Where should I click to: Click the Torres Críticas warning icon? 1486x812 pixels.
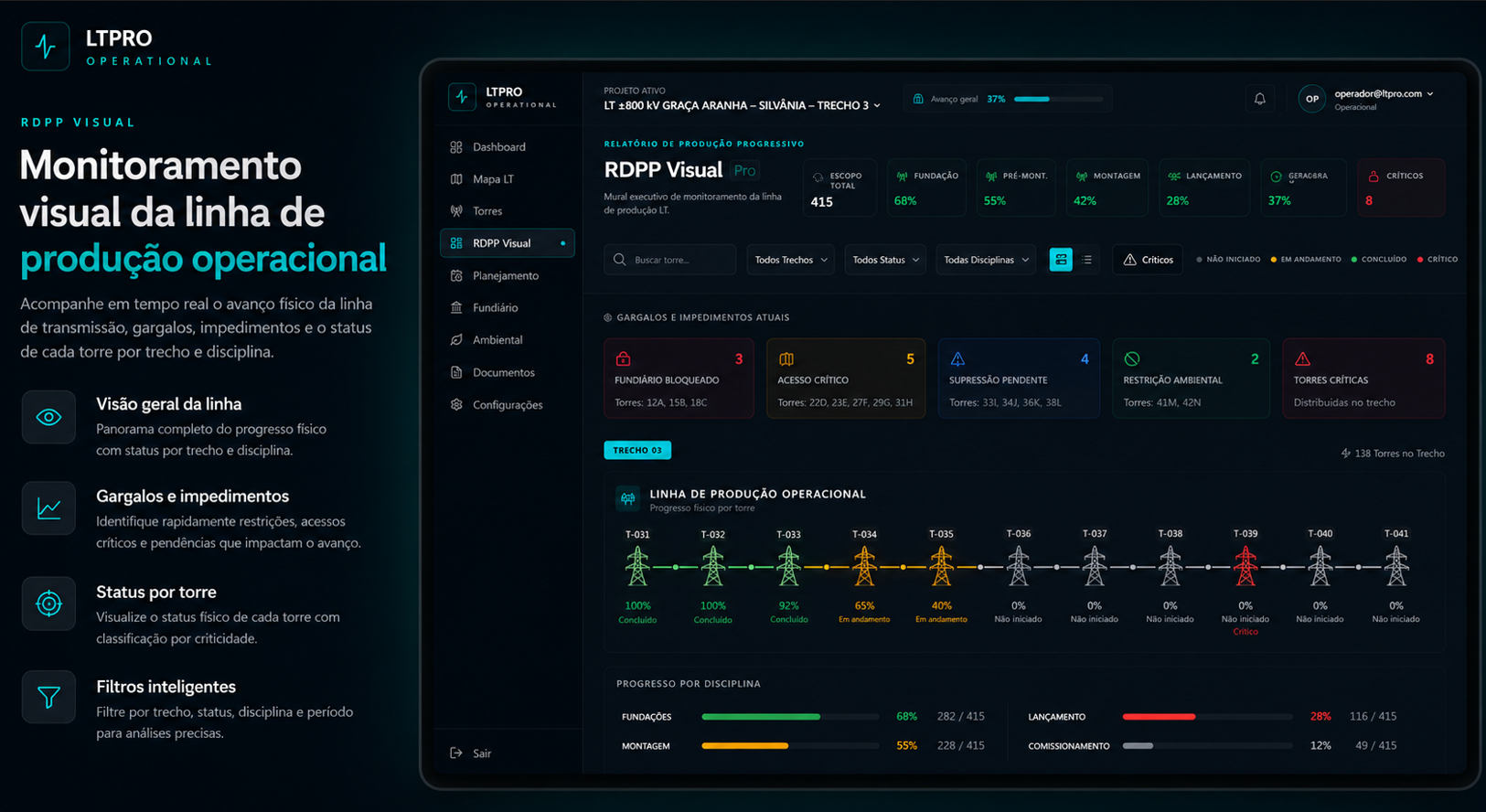[1302, 358]
